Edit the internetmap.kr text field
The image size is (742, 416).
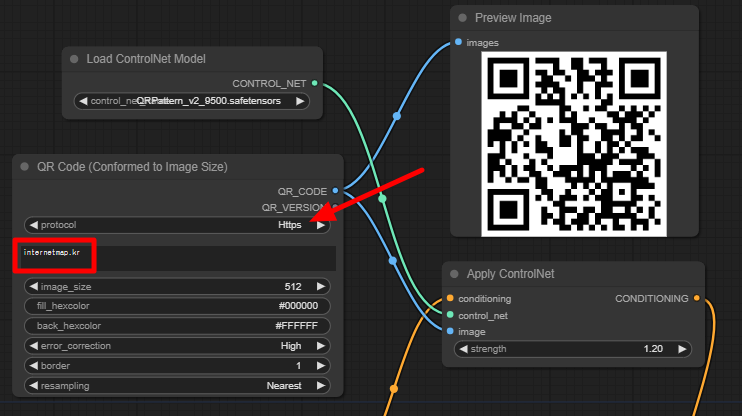pyautogui.click(x=177, y=258)
